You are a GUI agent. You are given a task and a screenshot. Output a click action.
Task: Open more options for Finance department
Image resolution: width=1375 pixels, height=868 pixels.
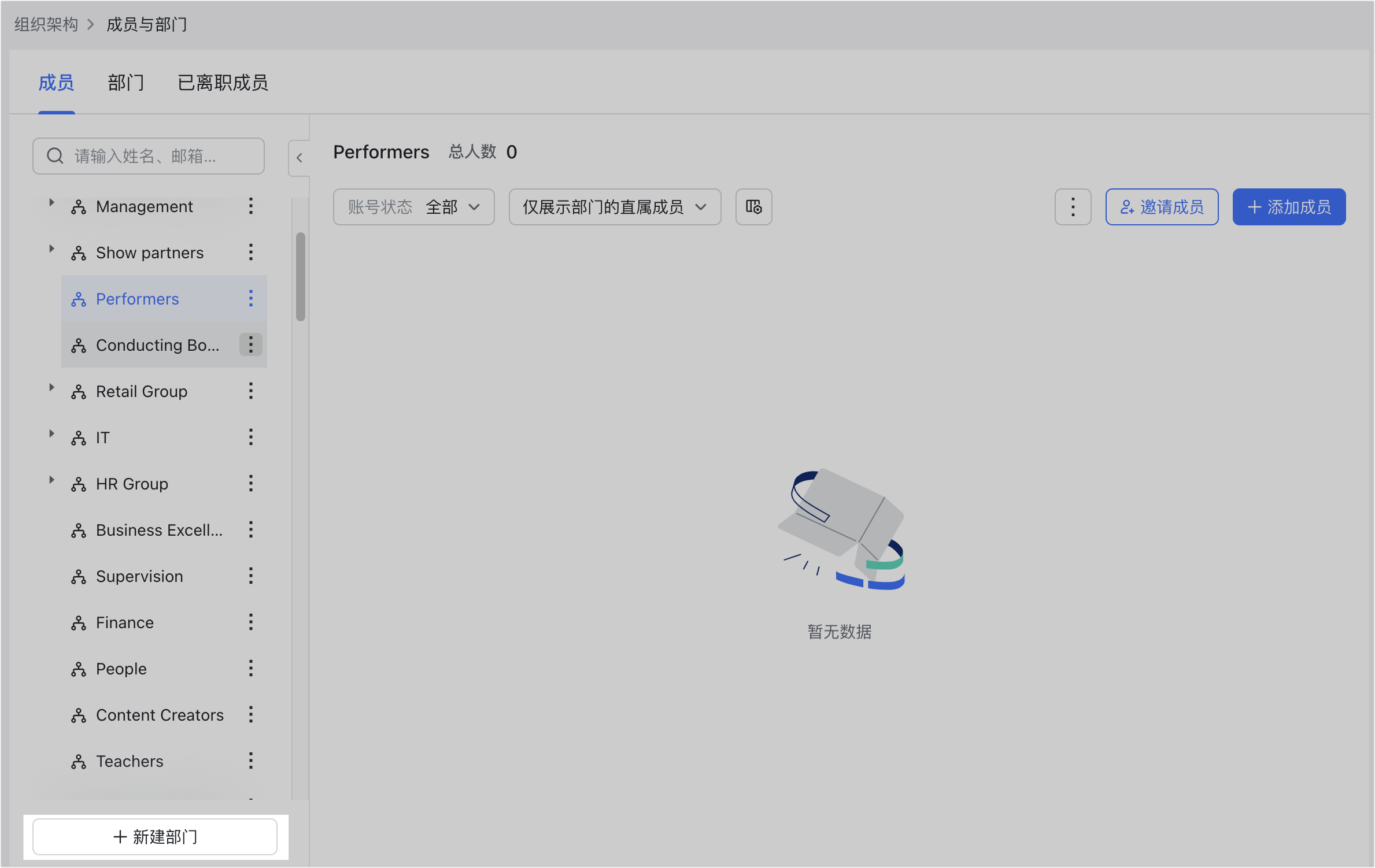251,622
